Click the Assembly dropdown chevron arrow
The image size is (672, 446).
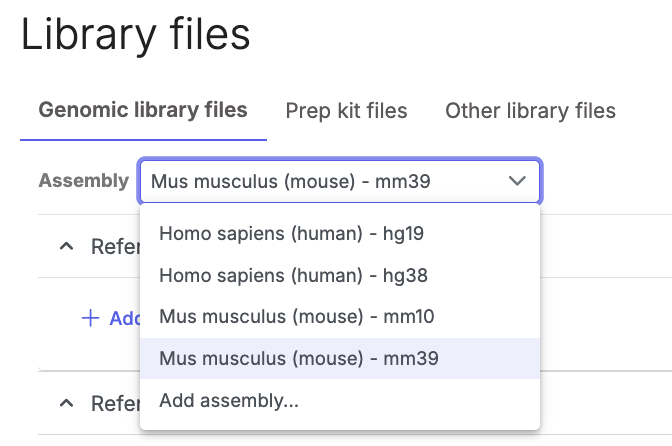(x=517, y=181)
